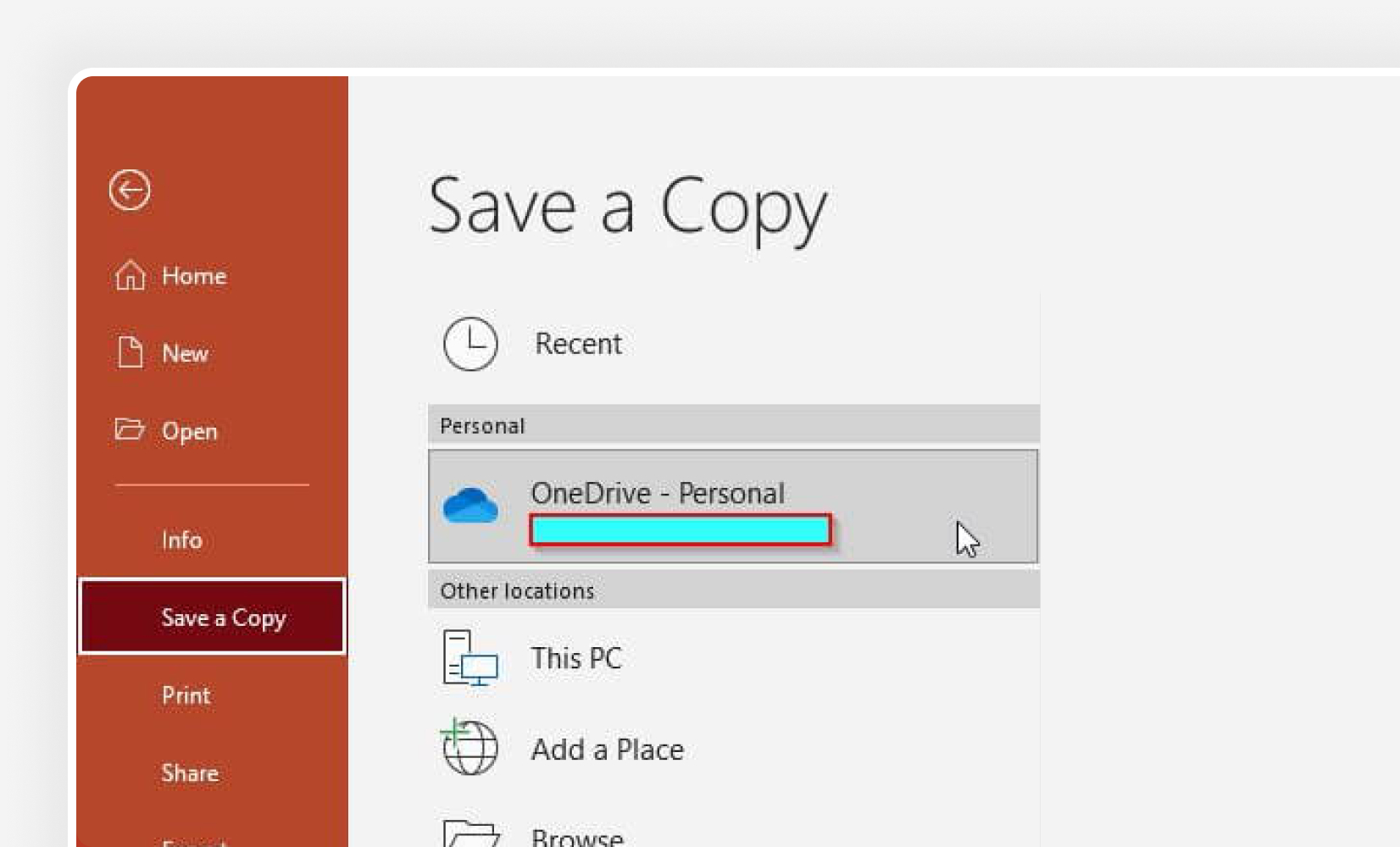Click the Browse label

tap(577, 838)
